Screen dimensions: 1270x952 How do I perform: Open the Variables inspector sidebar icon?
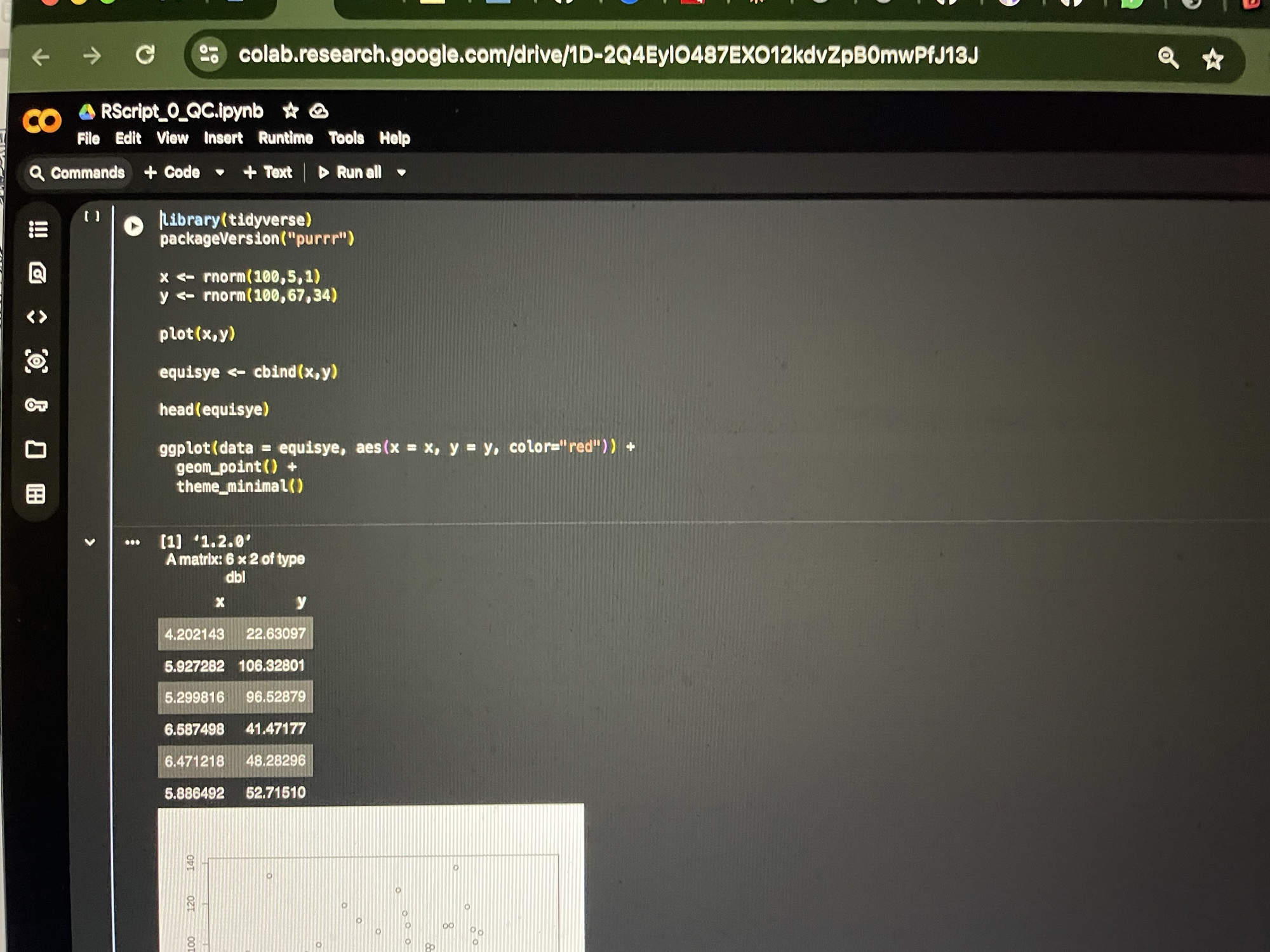click(x=37, y=361)
